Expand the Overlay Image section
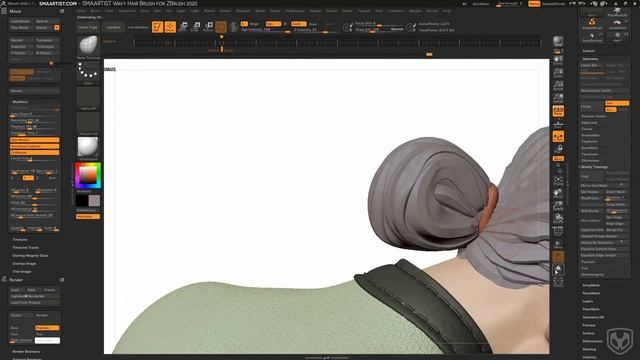640x360 pixels. coord(24,264)
